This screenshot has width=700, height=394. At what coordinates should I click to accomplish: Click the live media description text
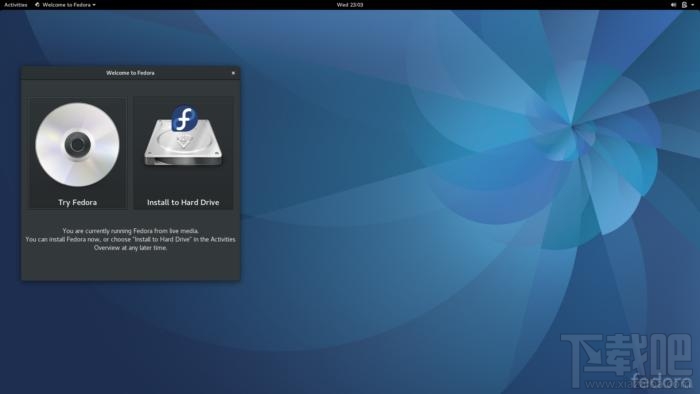(x=130, y=231)
